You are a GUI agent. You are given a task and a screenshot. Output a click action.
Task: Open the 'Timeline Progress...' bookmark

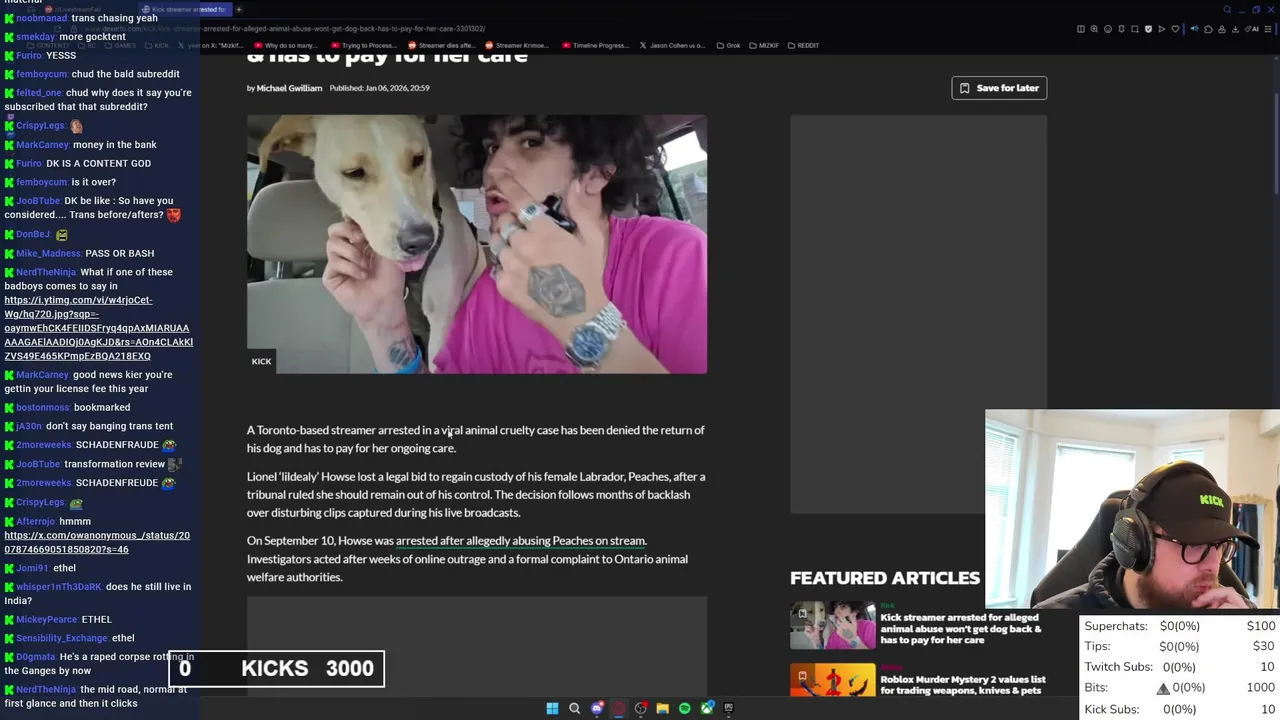point(596,45)
